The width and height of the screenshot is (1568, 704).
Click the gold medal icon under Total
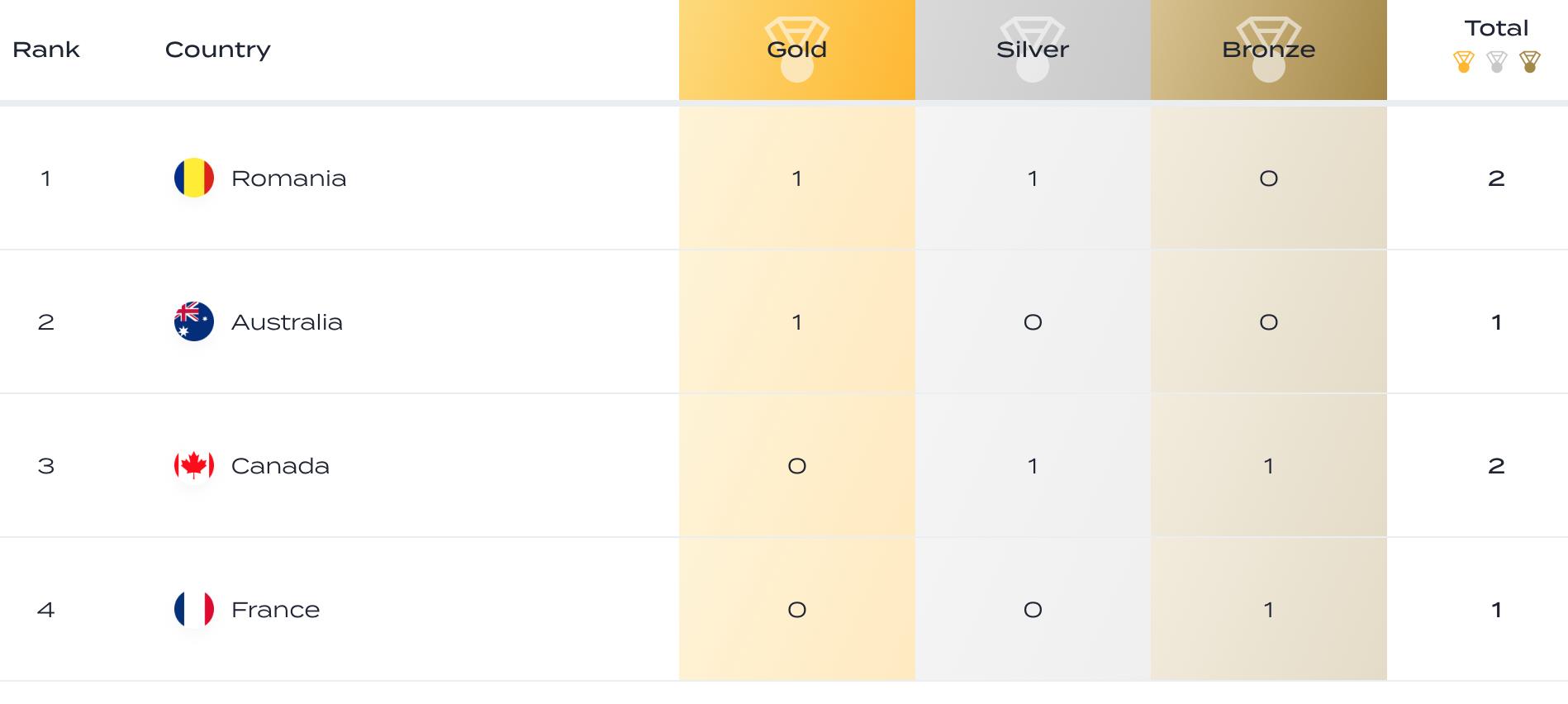click(x=1463, y=62)
